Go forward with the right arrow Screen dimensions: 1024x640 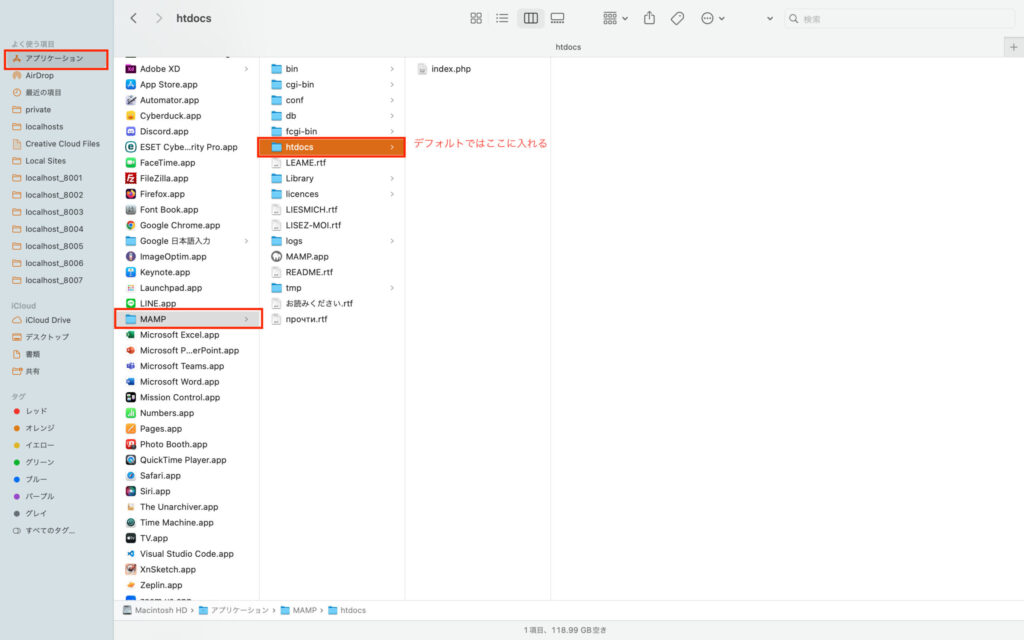click(159, 18)
